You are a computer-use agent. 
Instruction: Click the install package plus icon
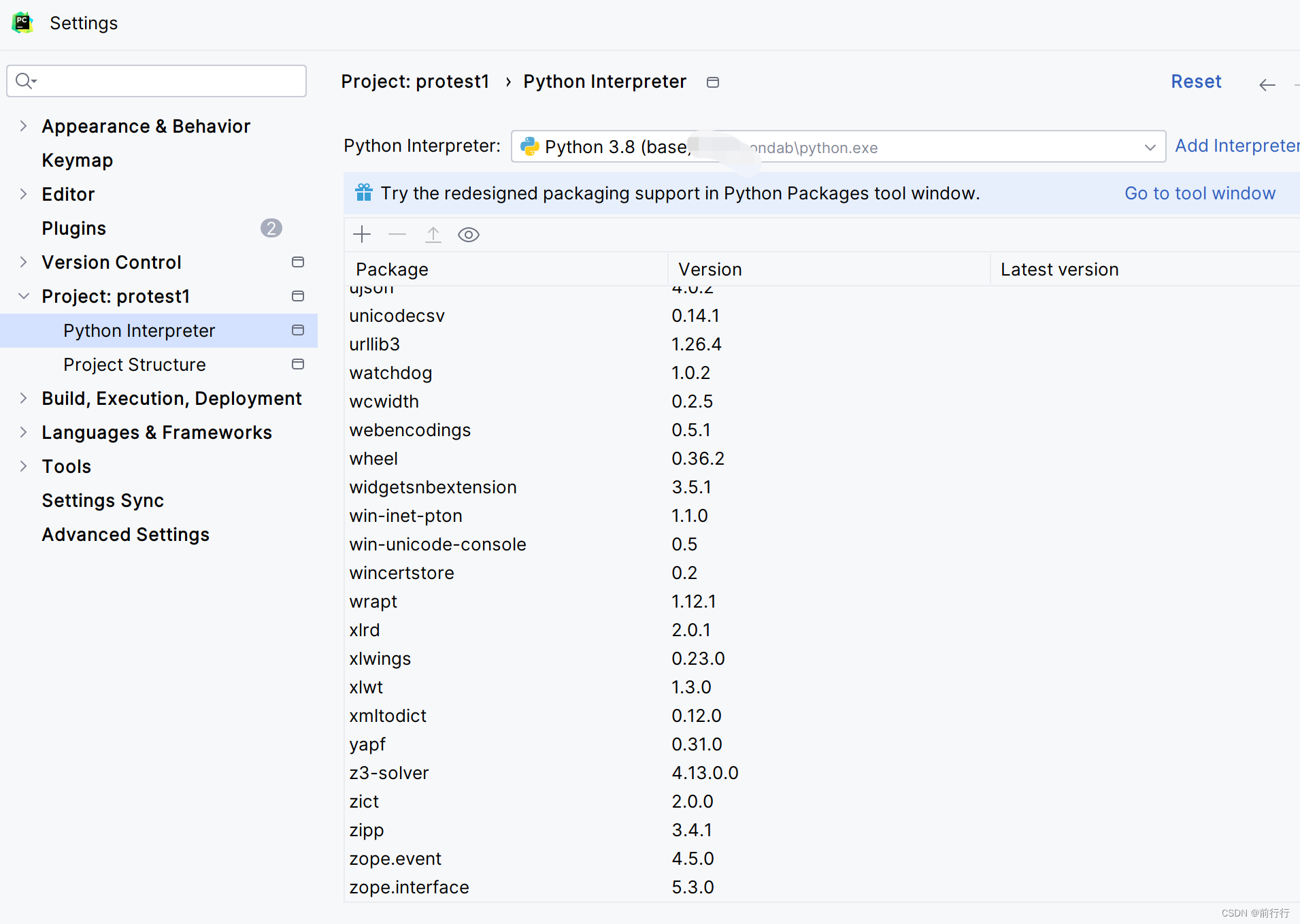point(362,235)
